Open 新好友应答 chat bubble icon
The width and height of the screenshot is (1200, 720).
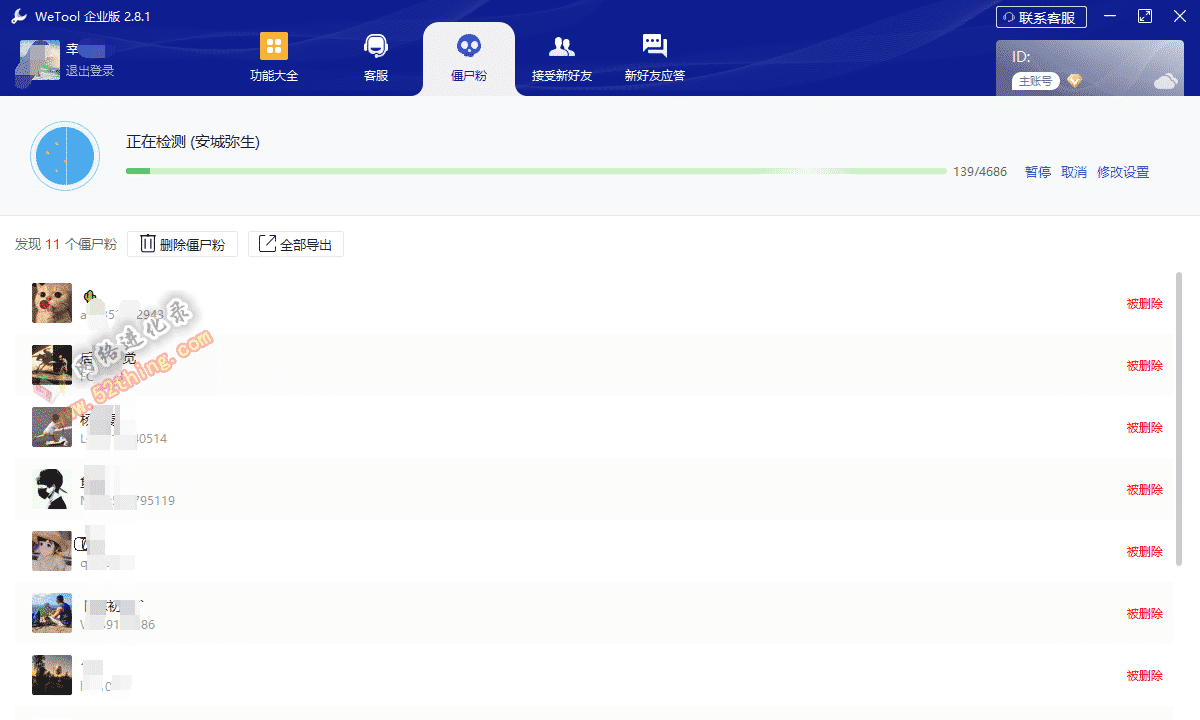[x=655, y=46]
